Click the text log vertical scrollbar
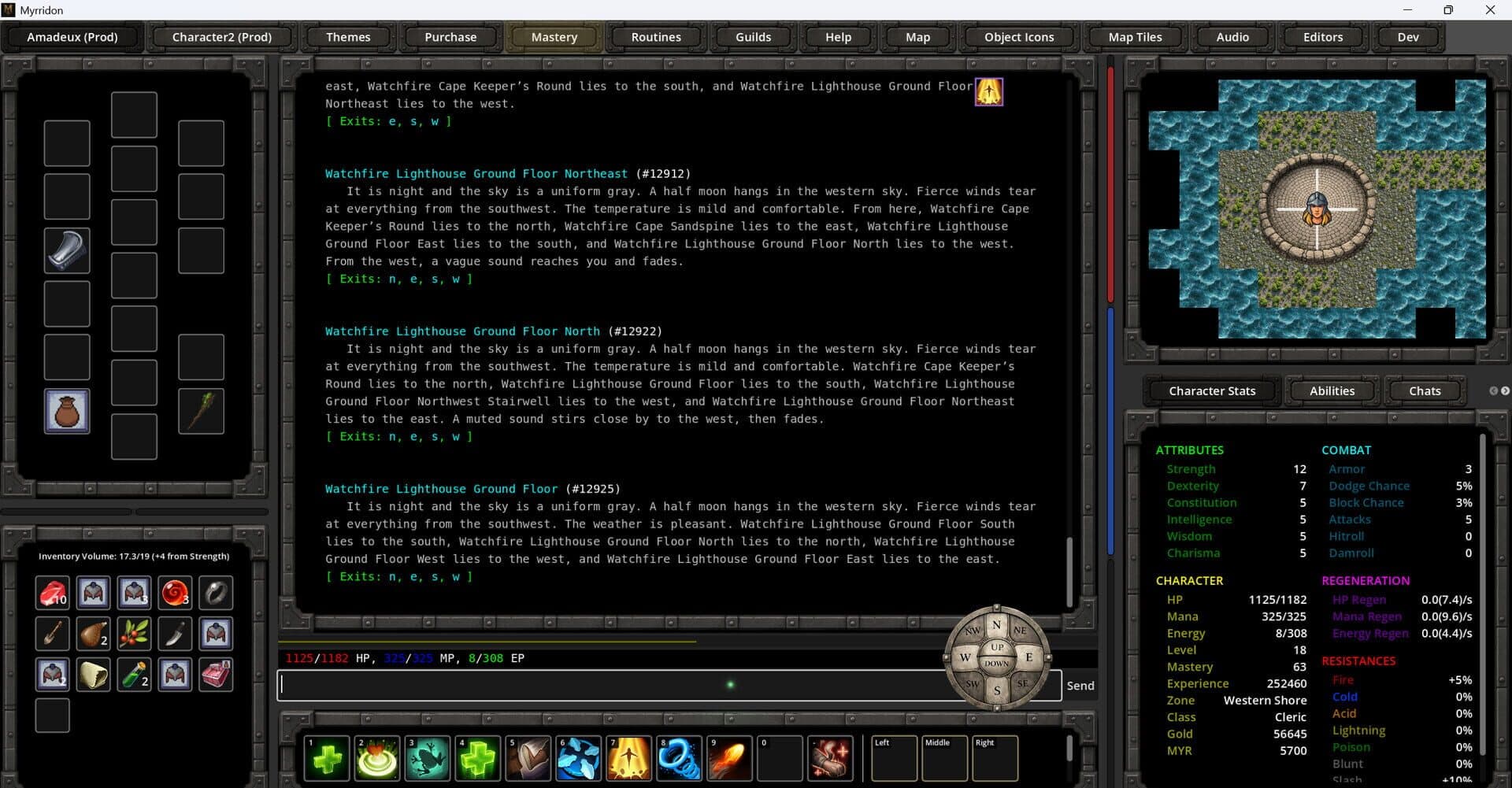Screen dimensions: 1512x788 1069,572
